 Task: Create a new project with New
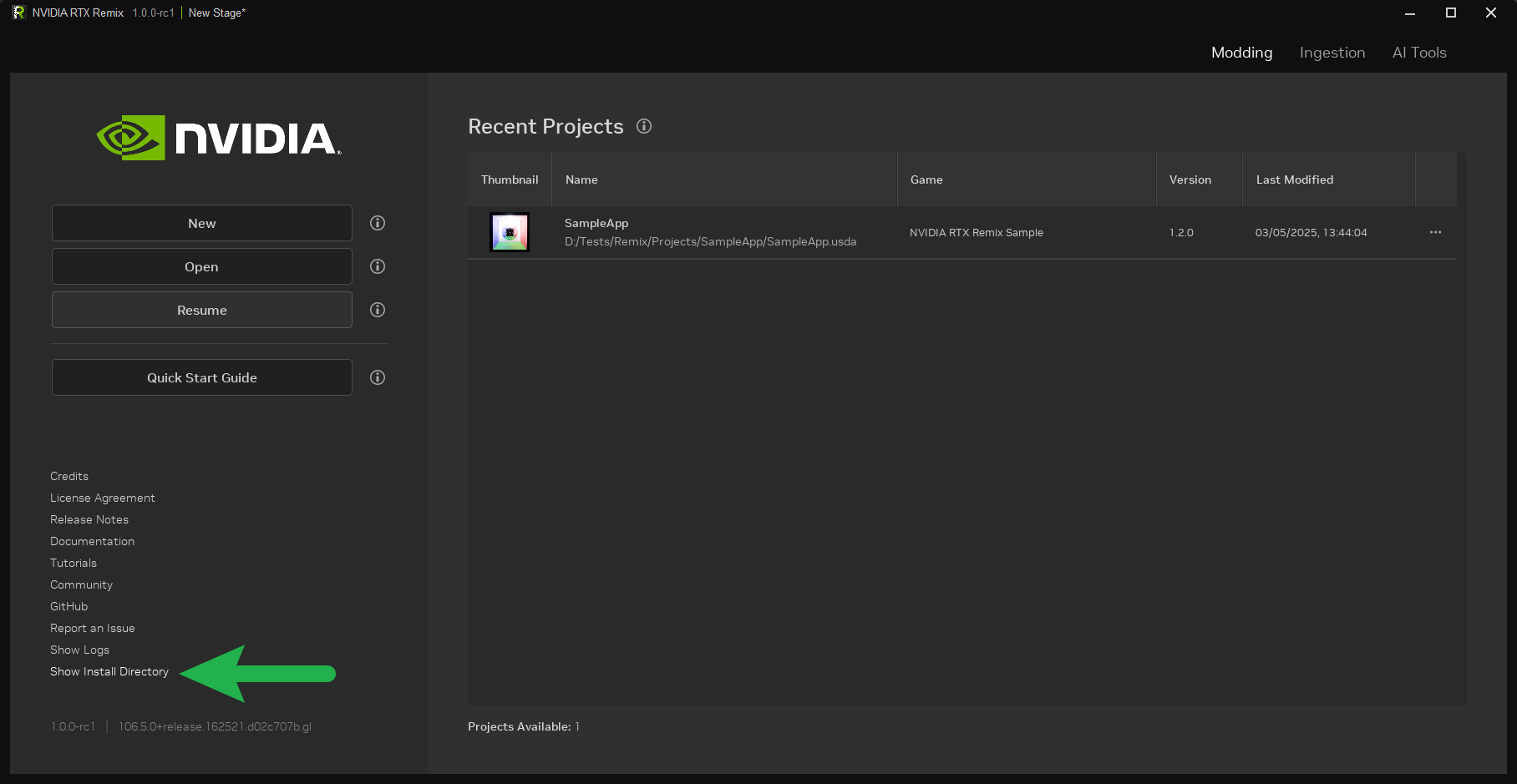pos(201,223)
